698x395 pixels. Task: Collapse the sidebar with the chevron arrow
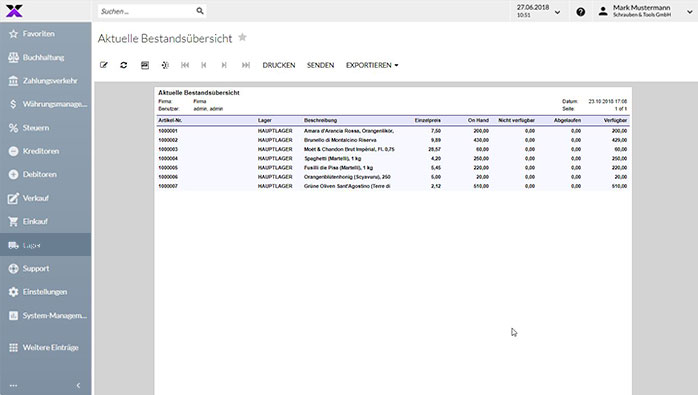[78, 385]
